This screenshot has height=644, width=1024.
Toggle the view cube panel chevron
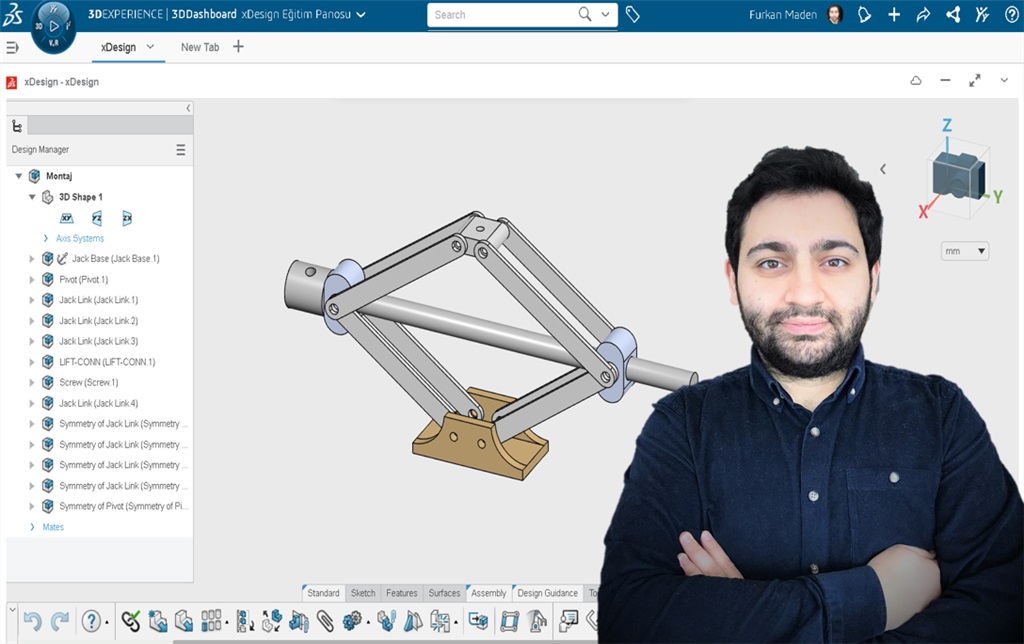(x=883, y=169)
